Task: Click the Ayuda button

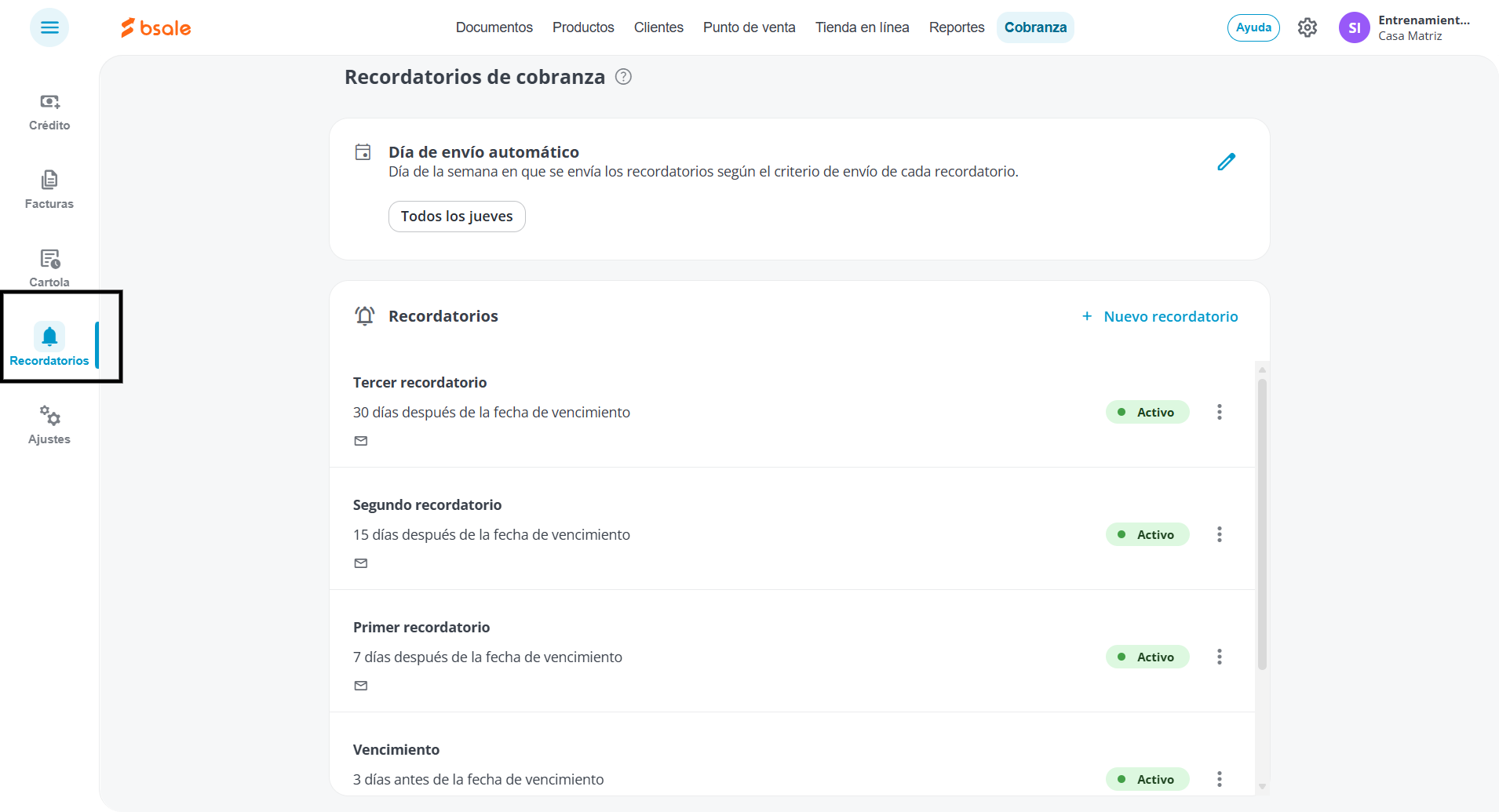Action: [x=1254, y=27]
